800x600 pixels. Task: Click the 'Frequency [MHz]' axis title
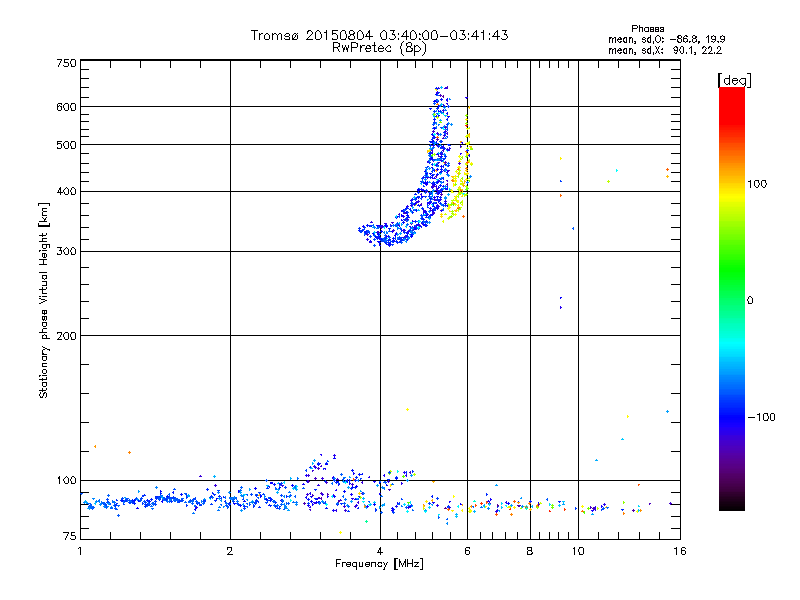coord(379,564)
